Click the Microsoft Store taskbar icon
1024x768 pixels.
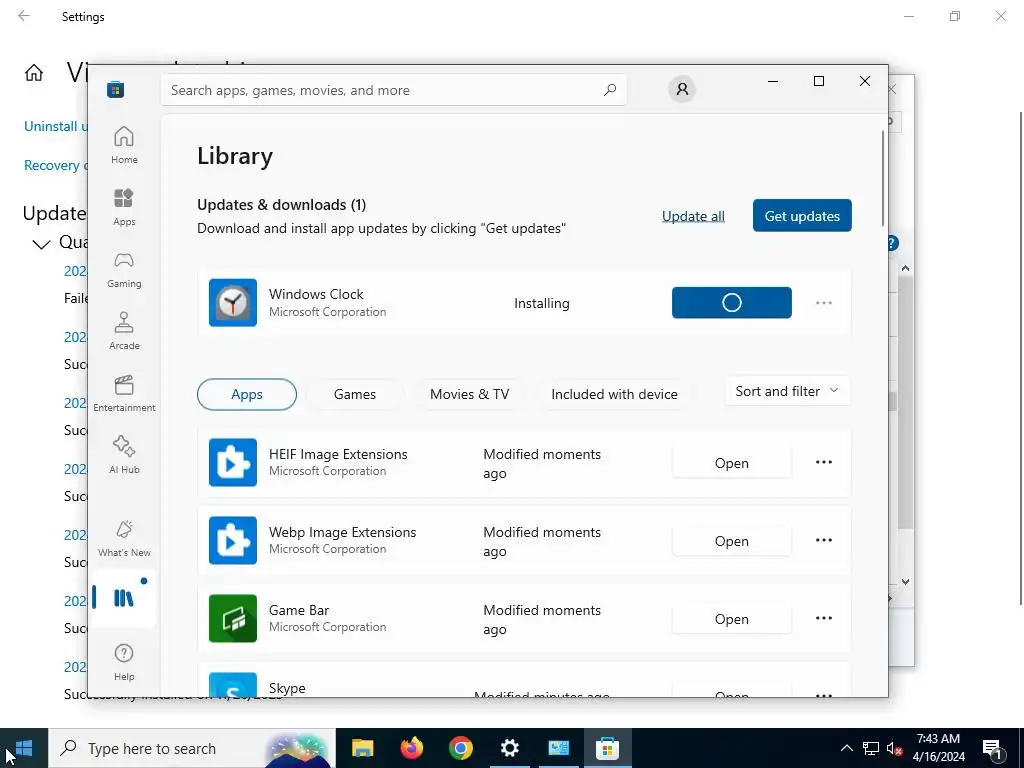pyautogui.click(x=607, y=748)
